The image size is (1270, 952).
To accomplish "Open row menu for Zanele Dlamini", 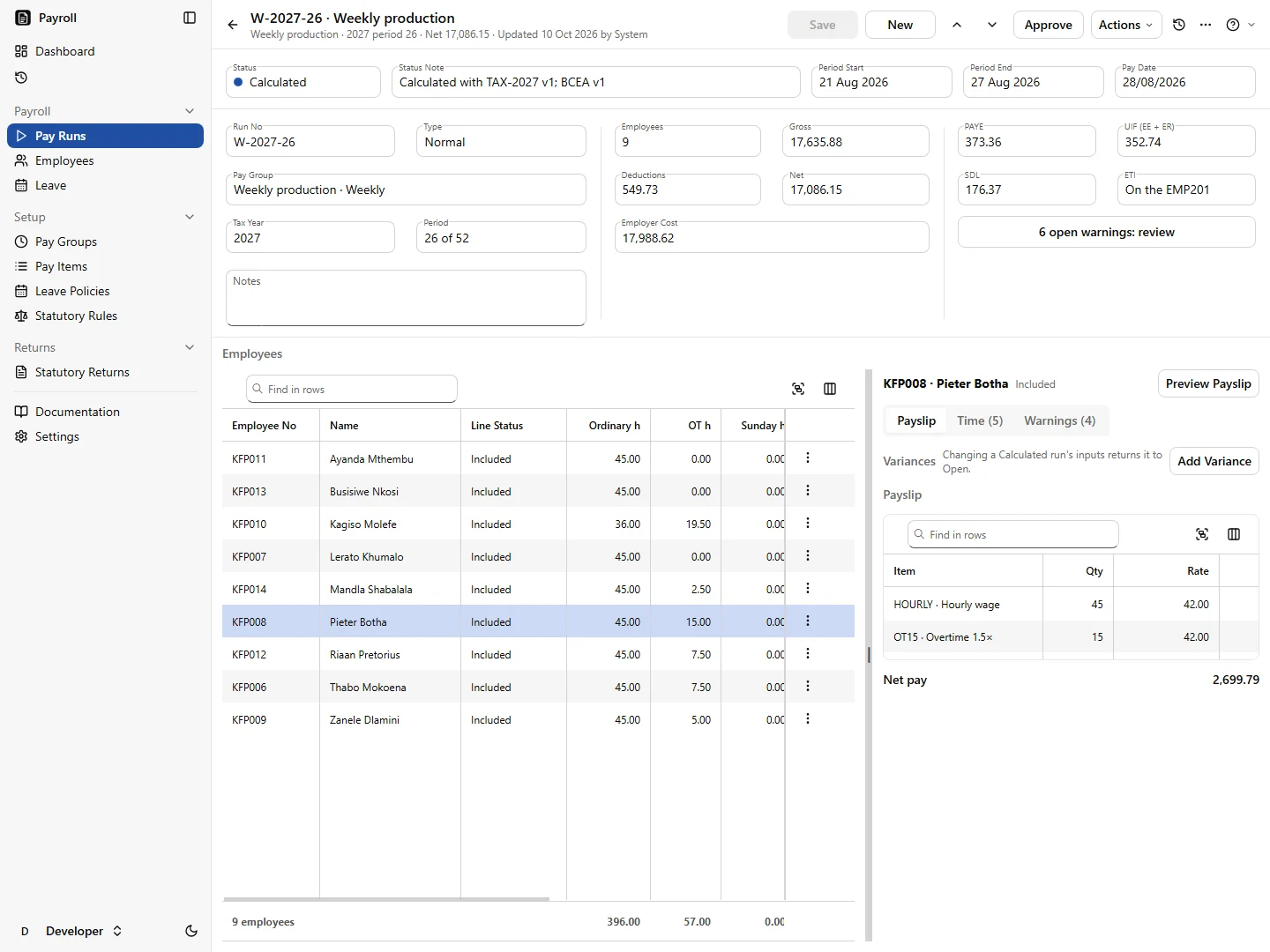I will tap(808, 718).
